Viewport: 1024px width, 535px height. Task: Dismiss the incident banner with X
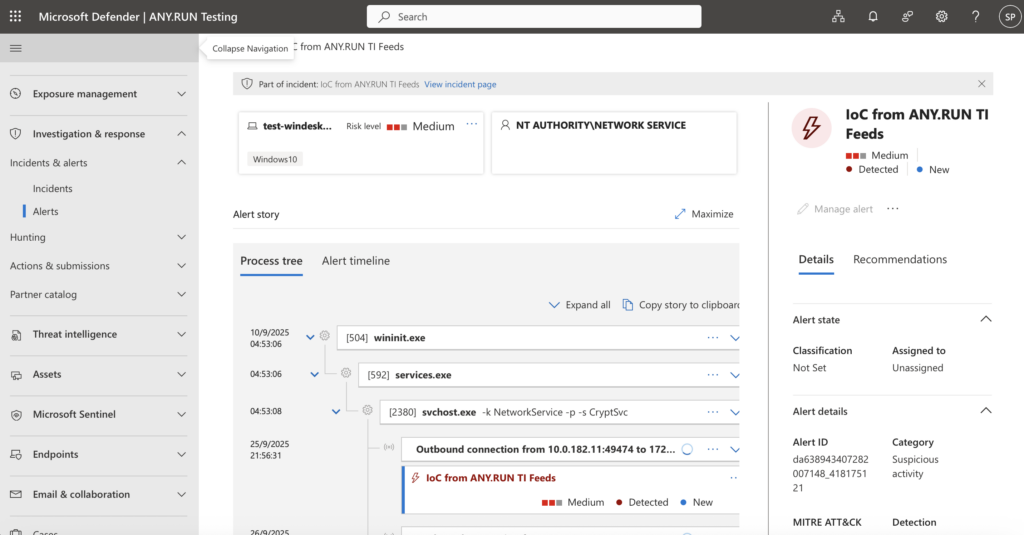(981, 84)
